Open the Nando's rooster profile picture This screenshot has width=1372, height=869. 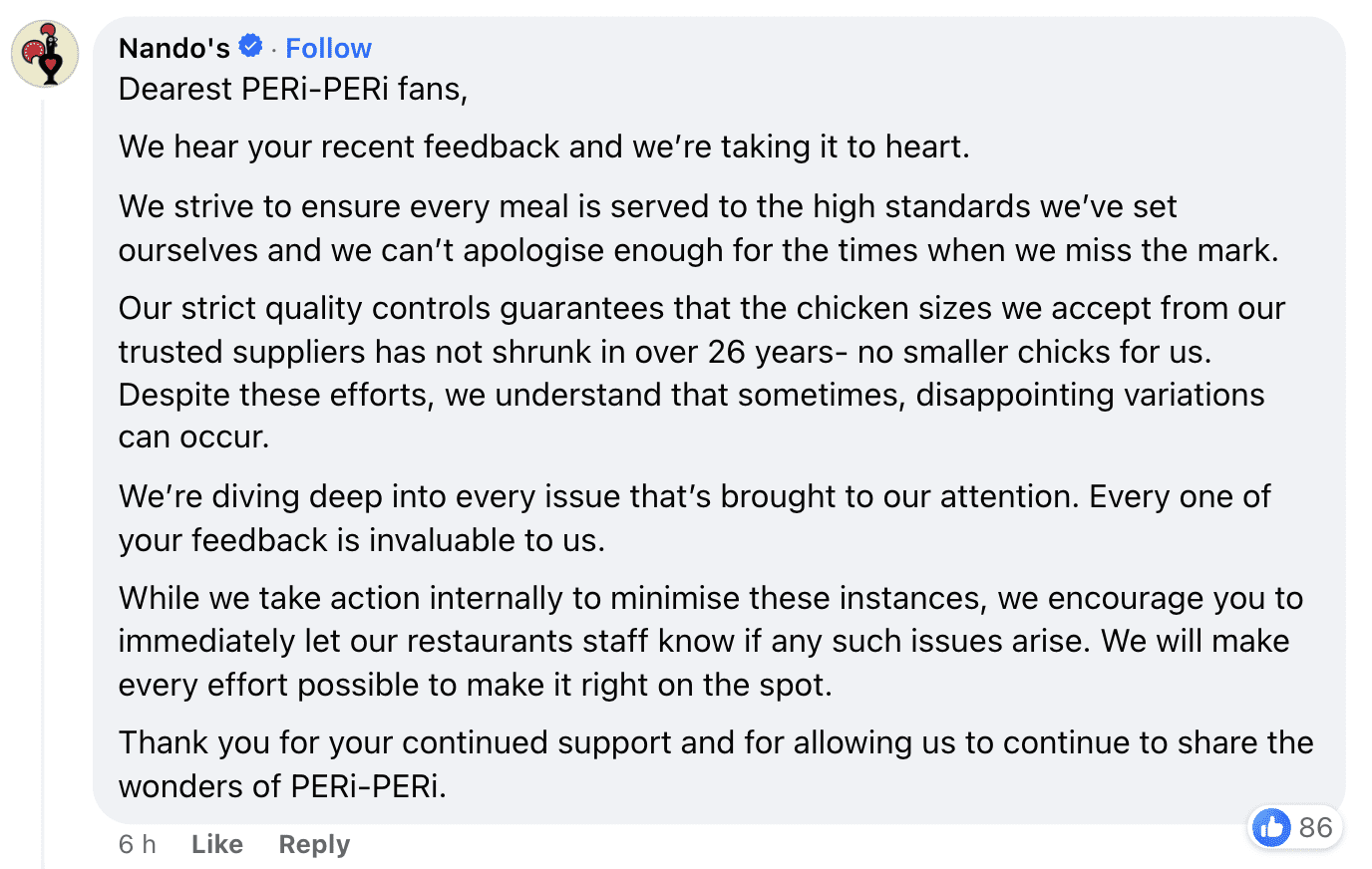(x=45, y=54)
